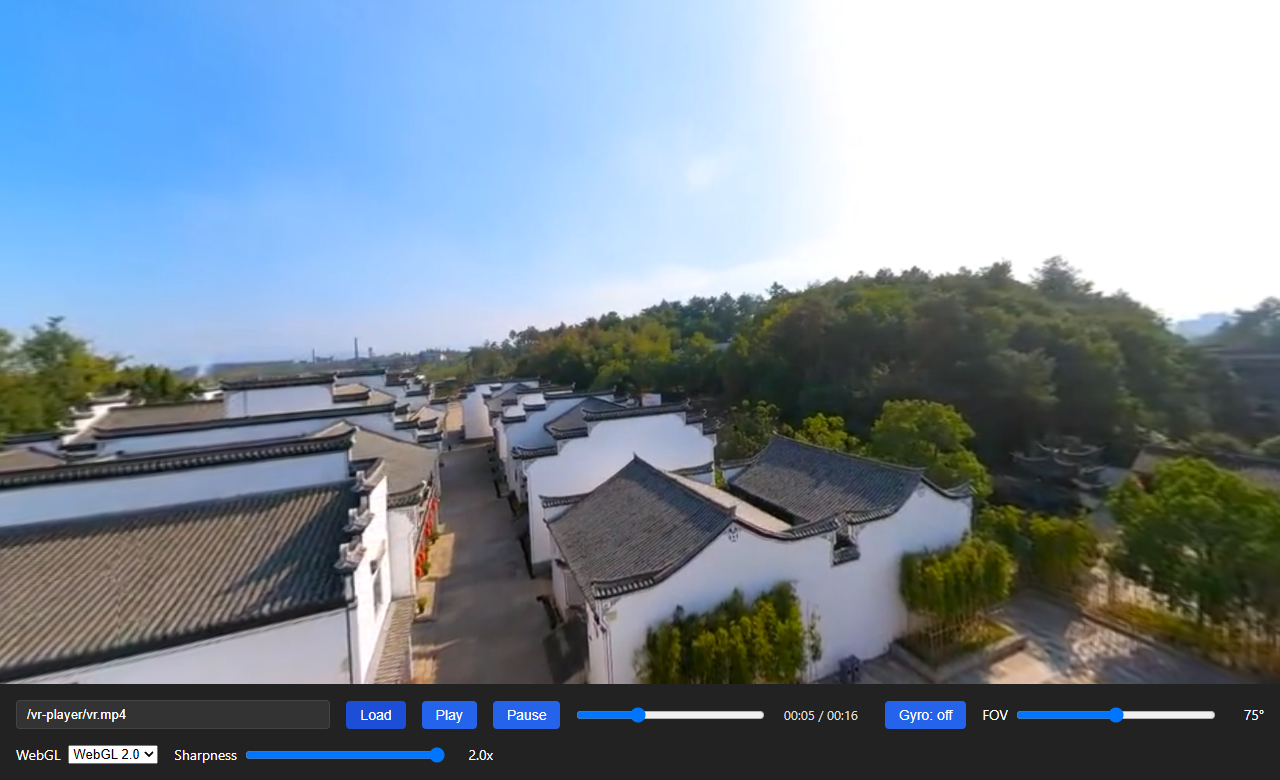This screenshot has width=1280, height=780.
Task: Click the 00:05 / 00:16 time readout
Action: (x=821, y=716)
